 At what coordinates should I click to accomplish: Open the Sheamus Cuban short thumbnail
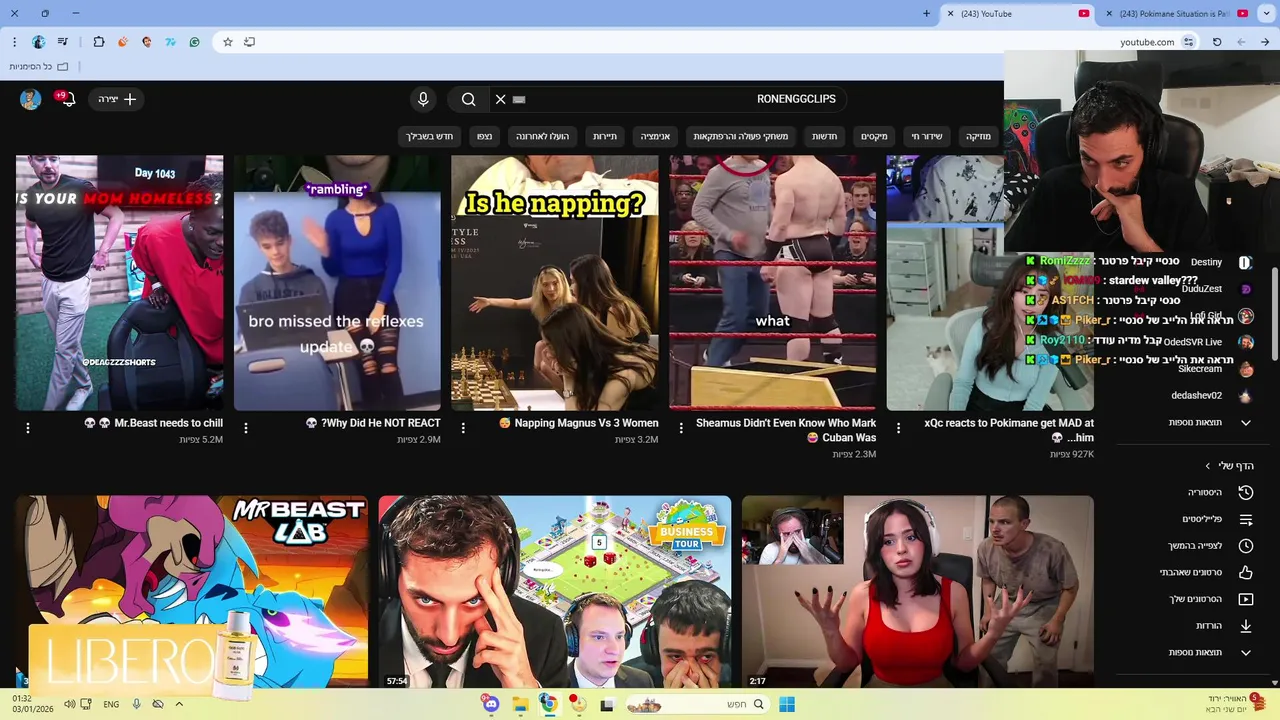pyautogui.click(x=773, y=282)
